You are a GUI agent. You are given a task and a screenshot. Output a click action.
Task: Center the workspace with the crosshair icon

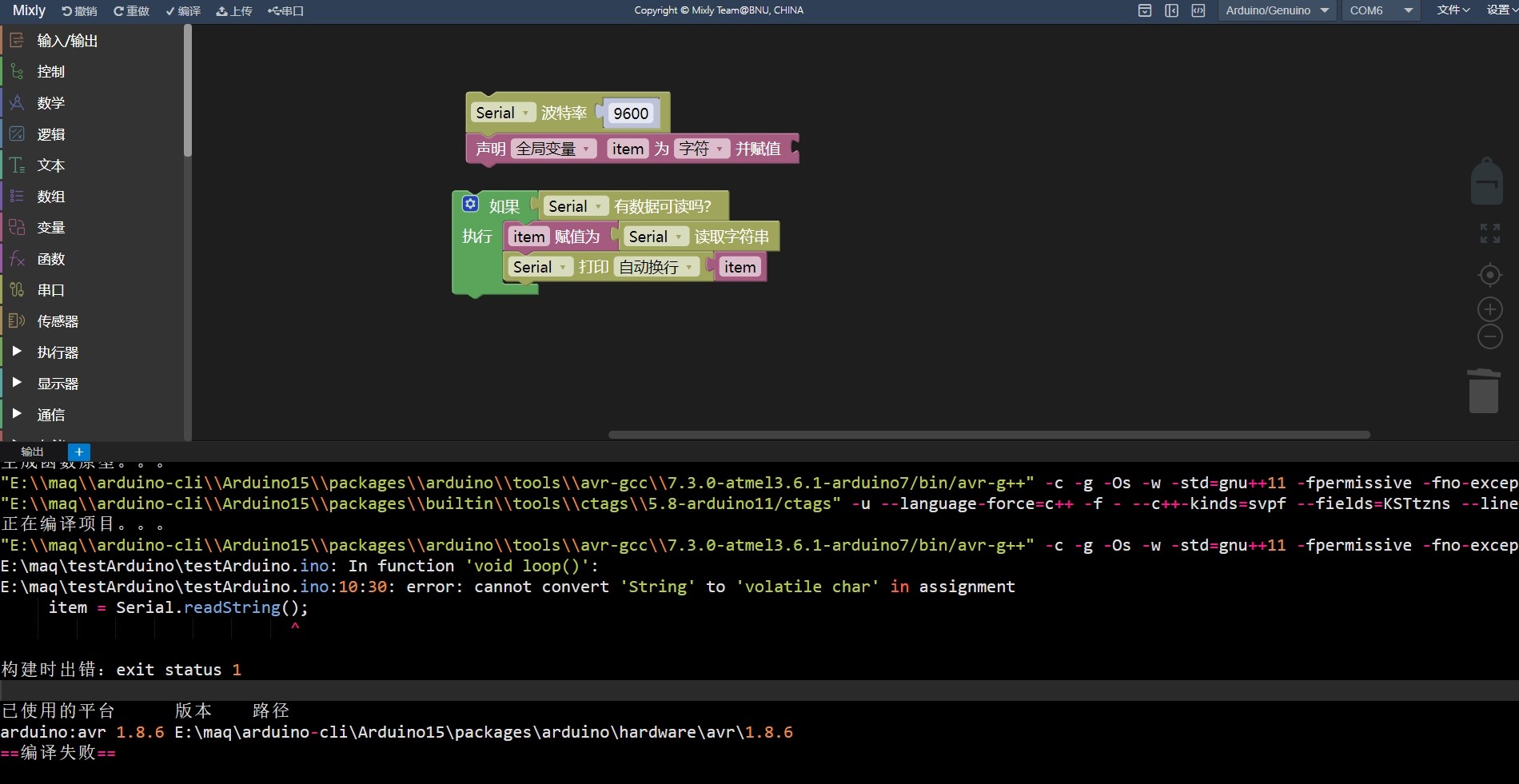click(x=1489, y=275)
